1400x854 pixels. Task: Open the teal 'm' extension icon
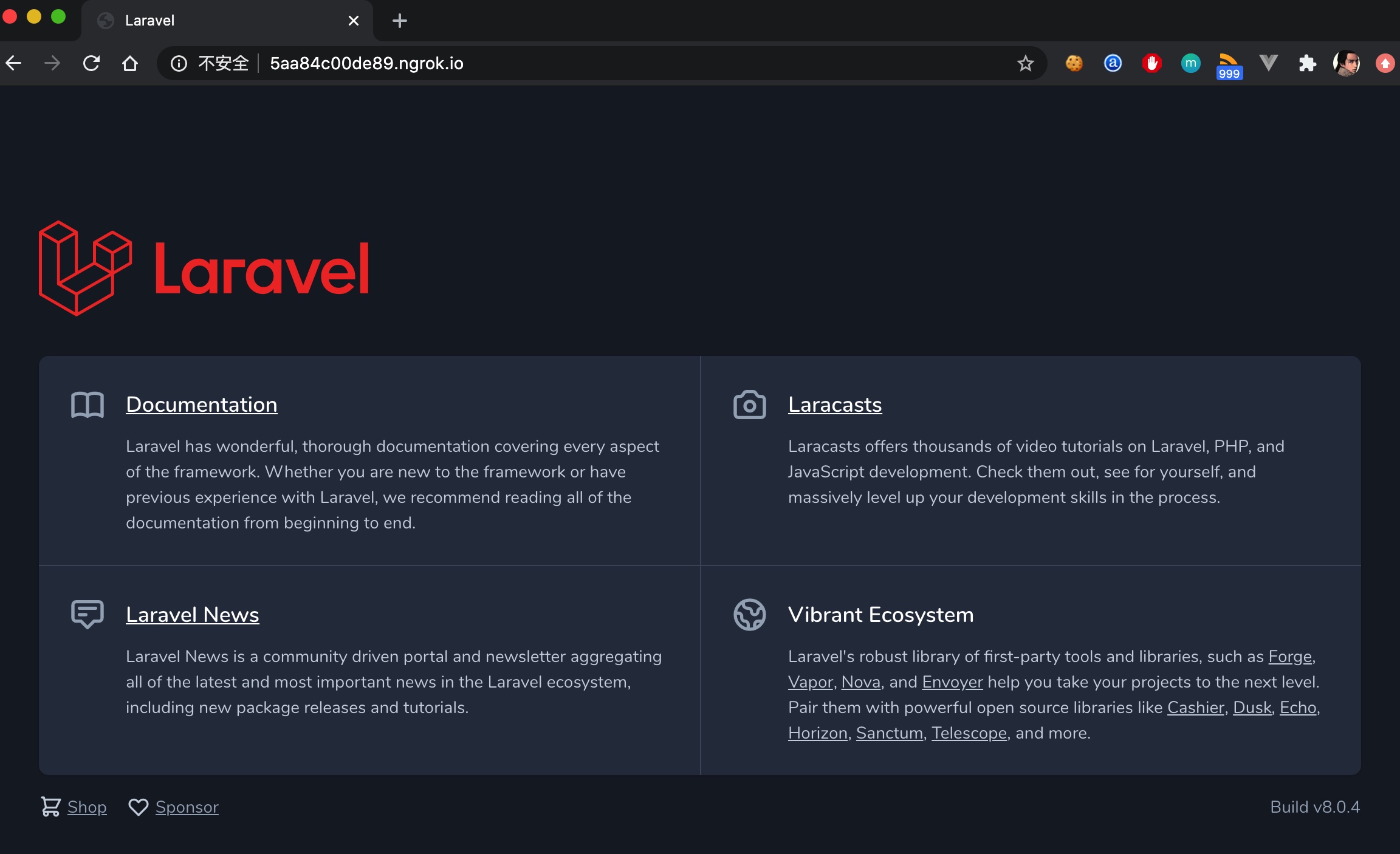[x=1190, y=63]
